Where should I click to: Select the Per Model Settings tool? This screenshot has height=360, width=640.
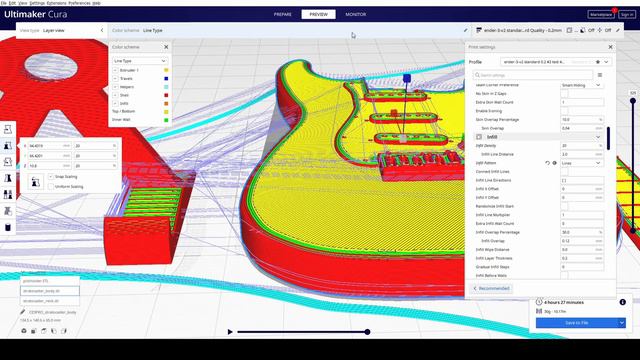click(x=8, y=195)
